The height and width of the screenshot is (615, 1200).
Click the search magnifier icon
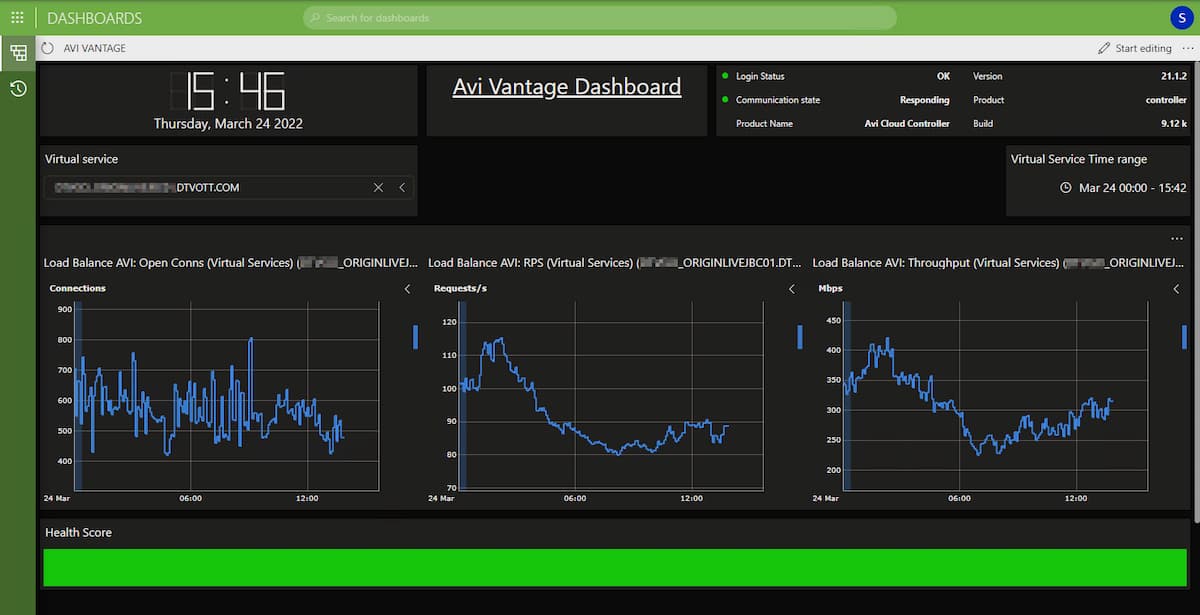point(315,18)
